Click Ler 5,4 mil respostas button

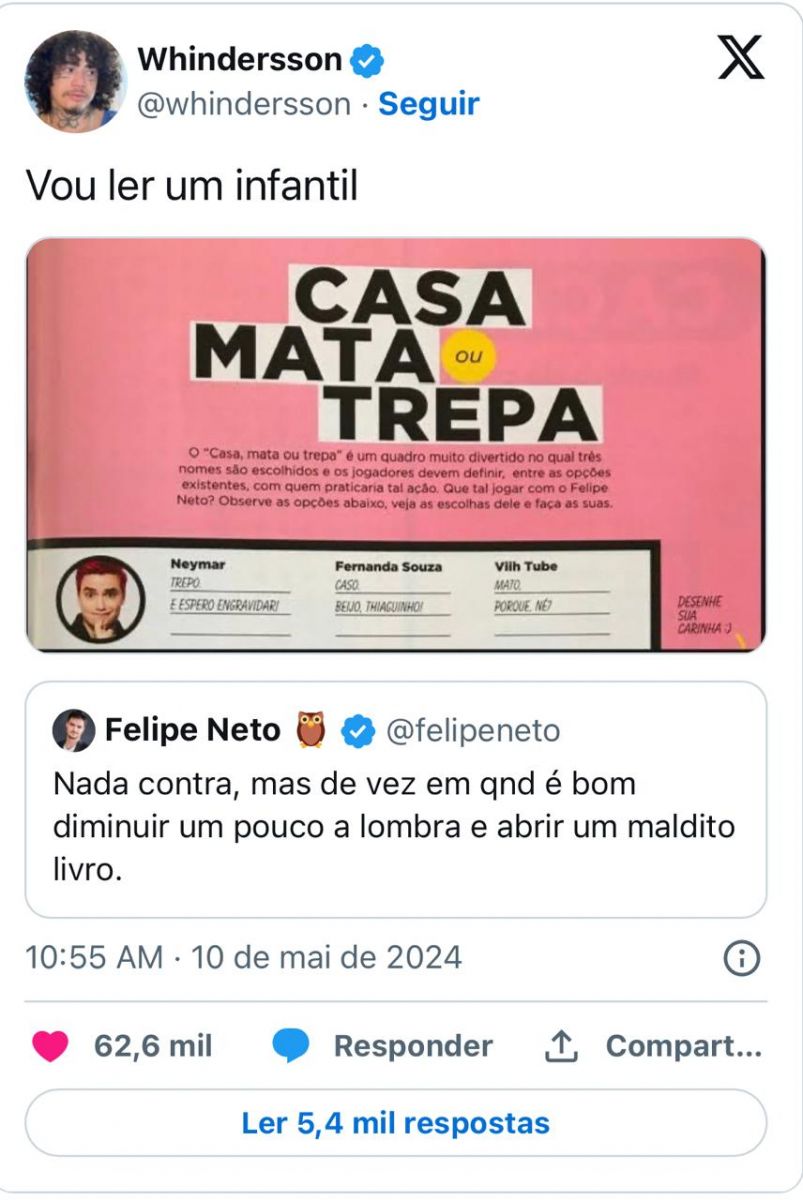click(395, 1122)
